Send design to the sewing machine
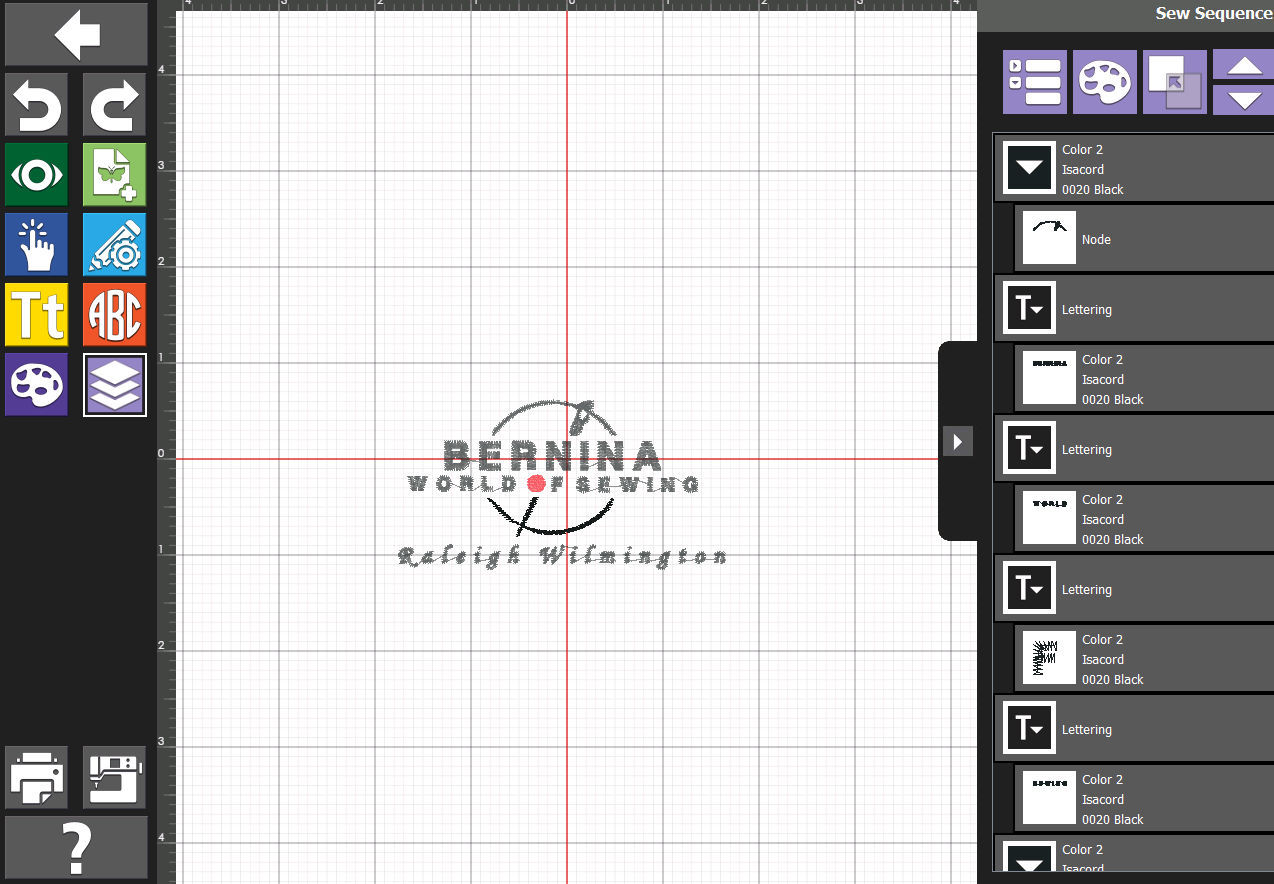Image resolution: width=1274 pixels, height=884 pixels. [114, 777]
